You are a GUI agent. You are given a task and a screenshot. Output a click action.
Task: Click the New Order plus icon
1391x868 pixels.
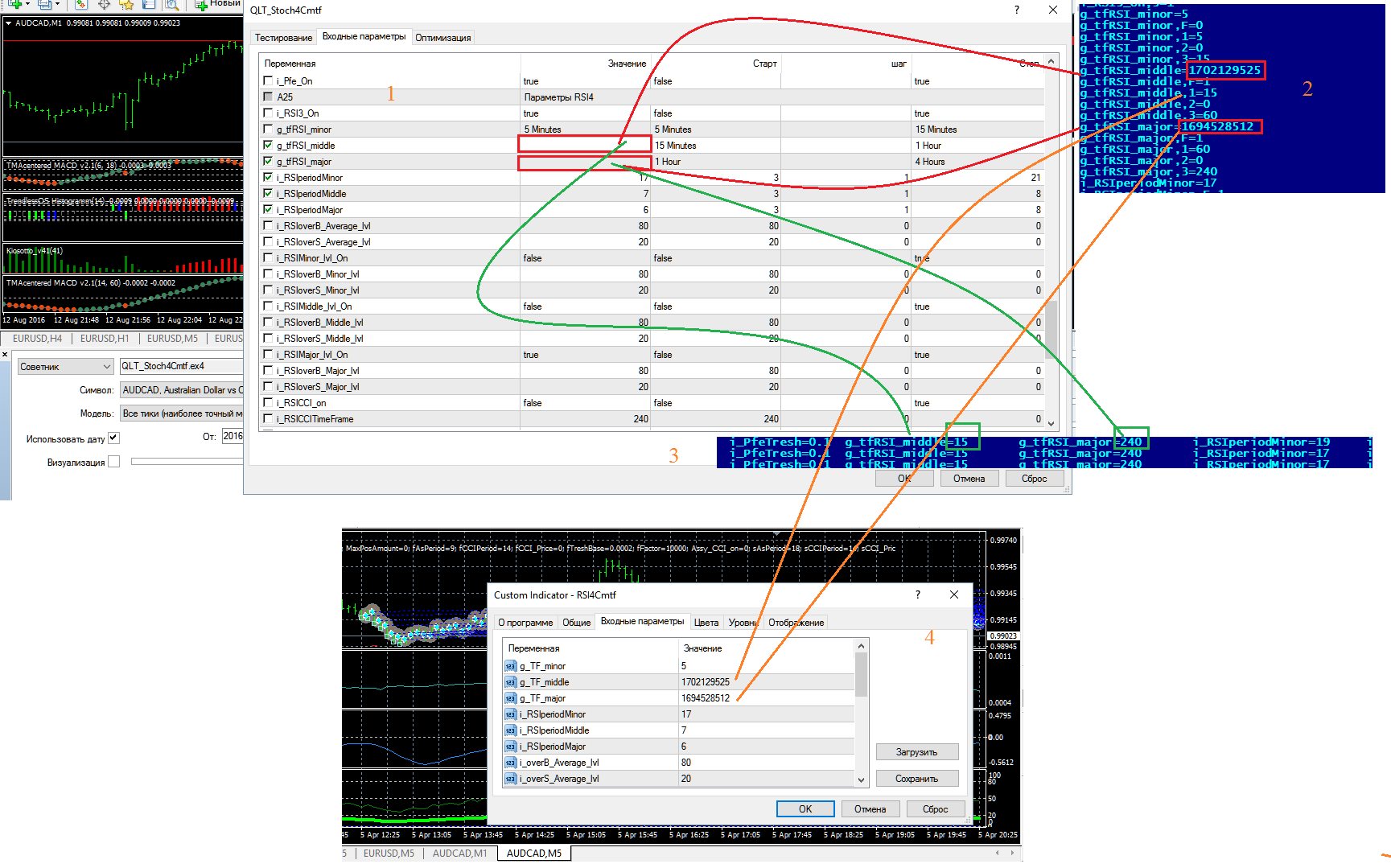pos(201,5)
